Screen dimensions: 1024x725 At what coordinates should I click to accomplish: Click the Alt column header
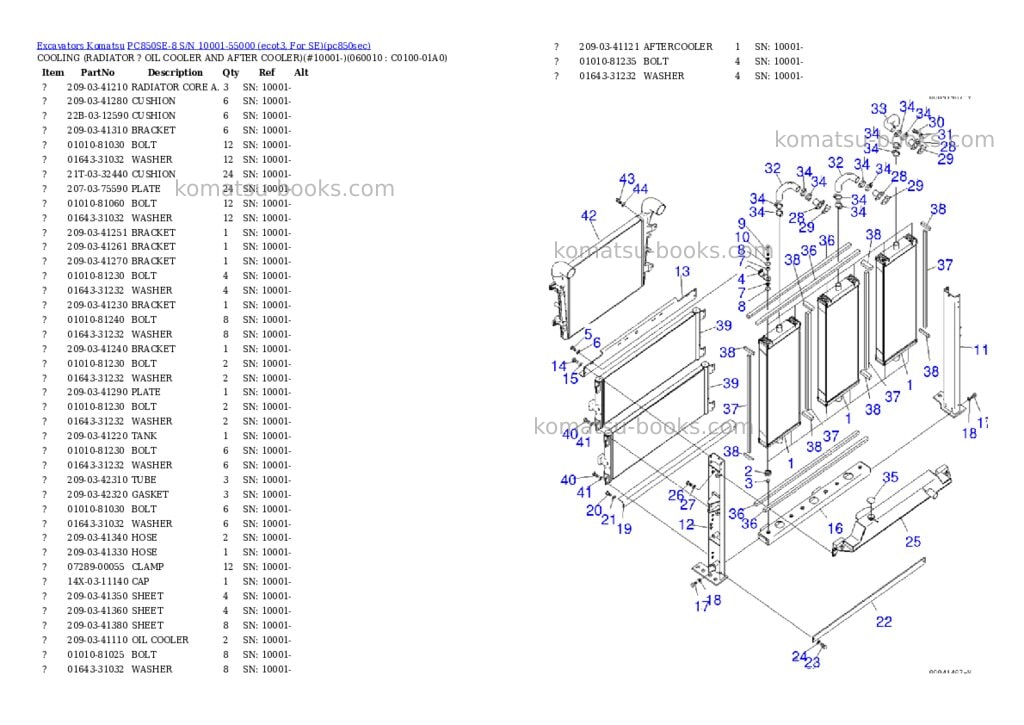point(301,72)
